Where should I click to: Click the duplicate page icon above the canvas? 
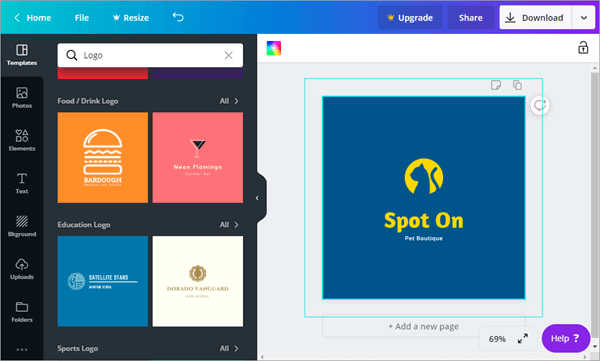pos(517,85)
